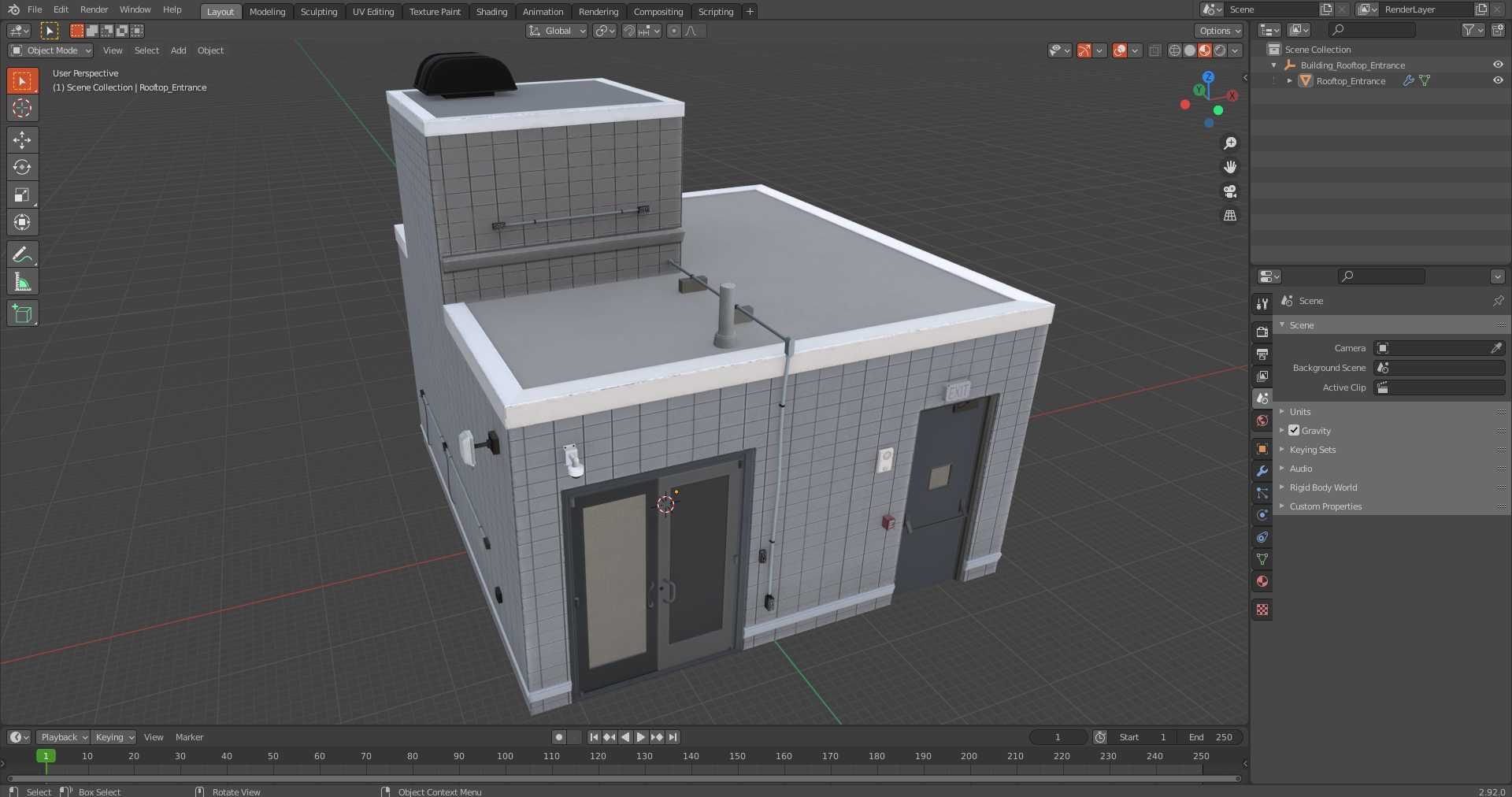Open the Object Mode dropdown
Screen dimensions: 1512x797
click(51, 50)
